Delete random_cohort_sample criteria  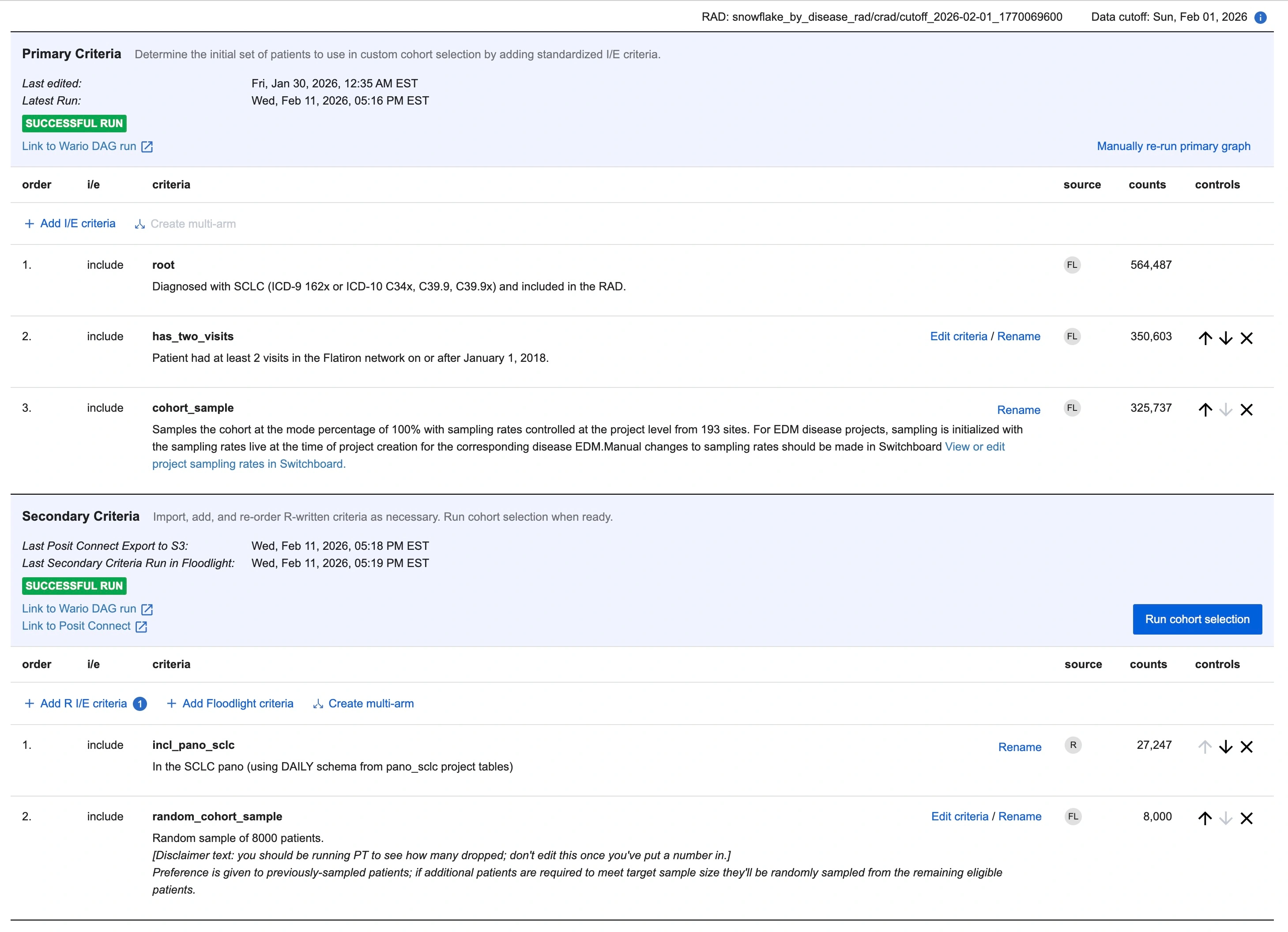click(1247, 819)
